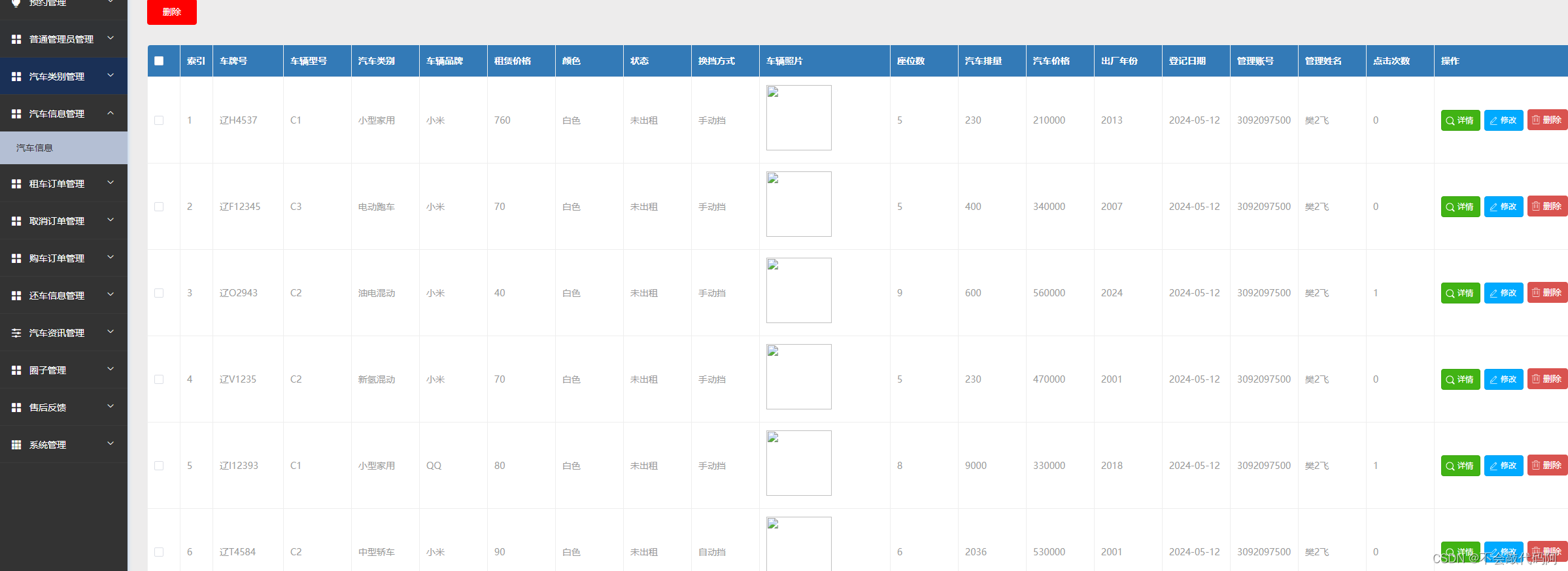Expand 还车信息管理 with its chevron arrow

(111, 294)
